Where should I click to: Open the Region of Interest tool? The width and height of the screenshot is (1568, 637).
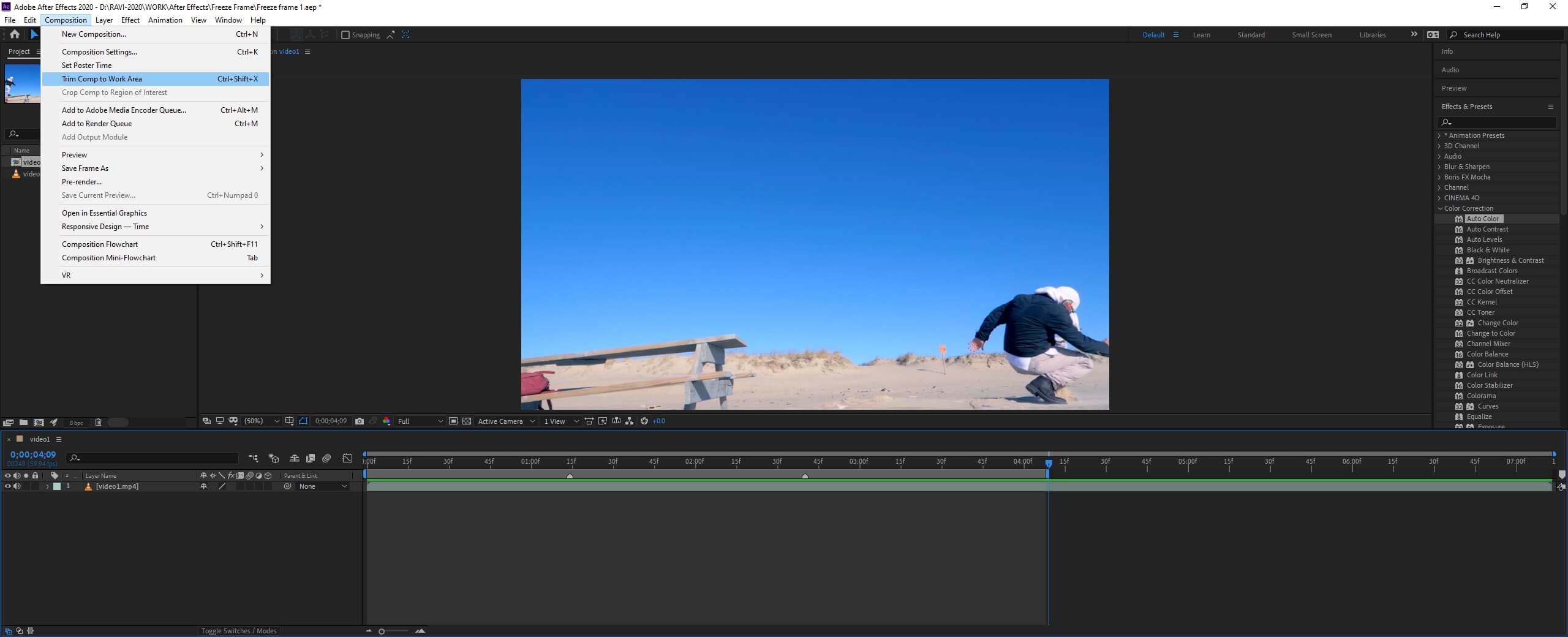point(303,421)
